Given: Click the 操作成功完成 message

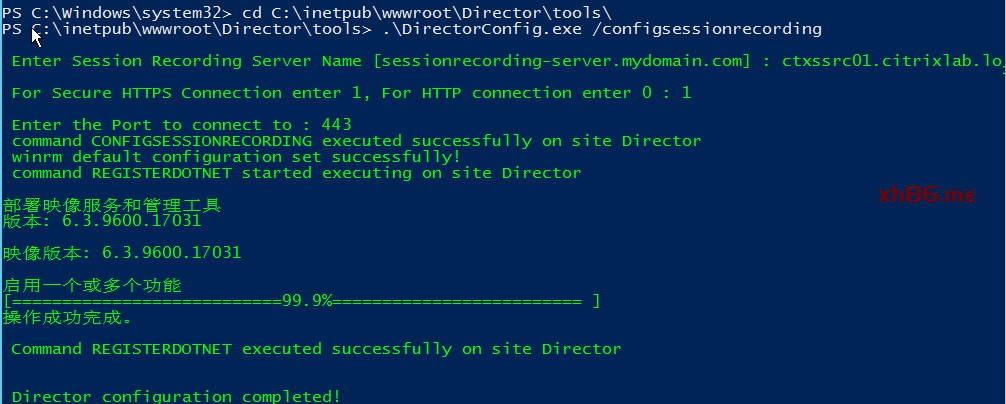Looking at the screenshot, I should point(67,317).
